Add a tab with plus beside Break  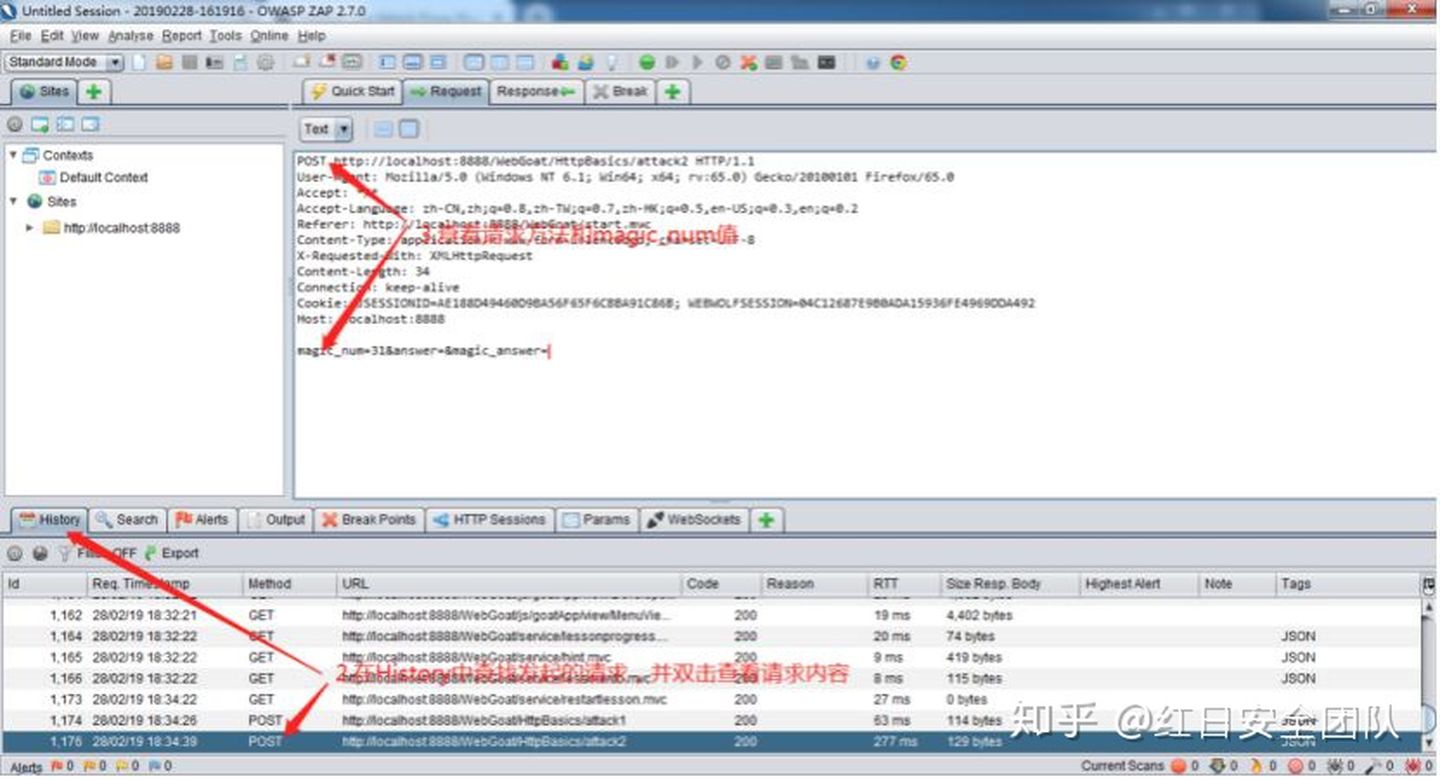pyautogui.click(x=672, y=91)
